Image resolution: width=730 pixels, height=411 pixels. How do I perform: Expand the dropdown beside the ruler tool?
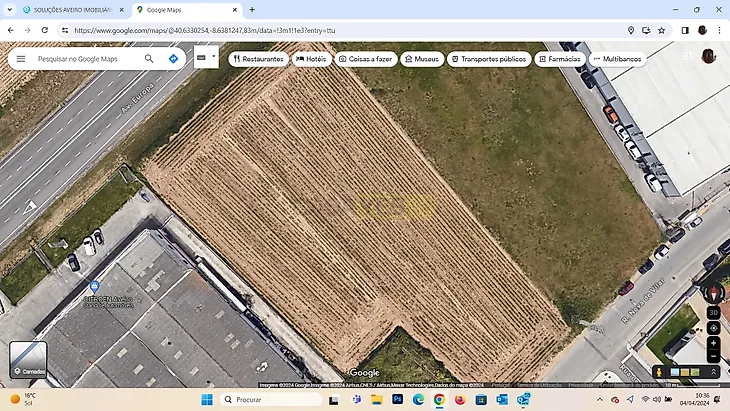pos(214,57)
